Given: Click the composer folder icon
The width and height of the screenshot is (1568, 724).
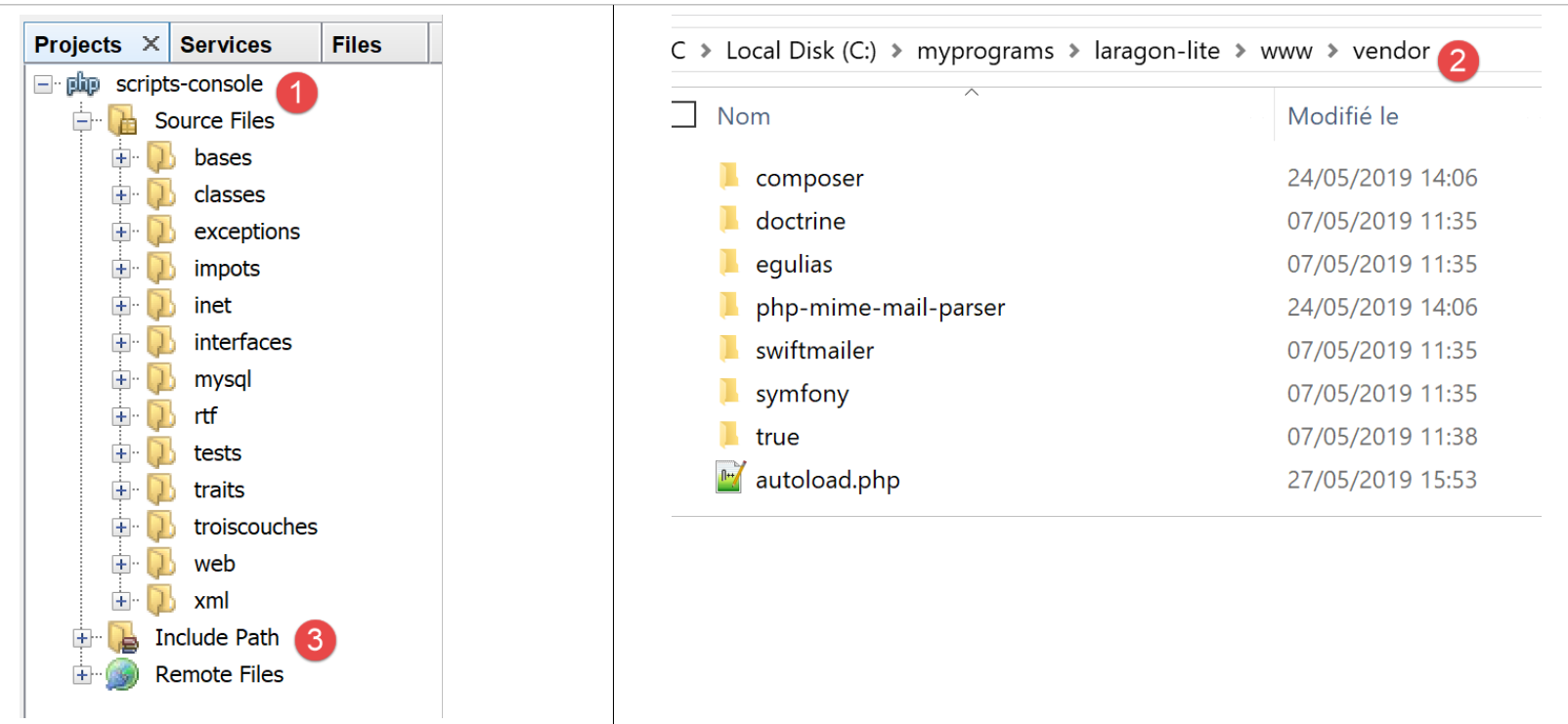Looking at the screenshot, I should 729,176.
